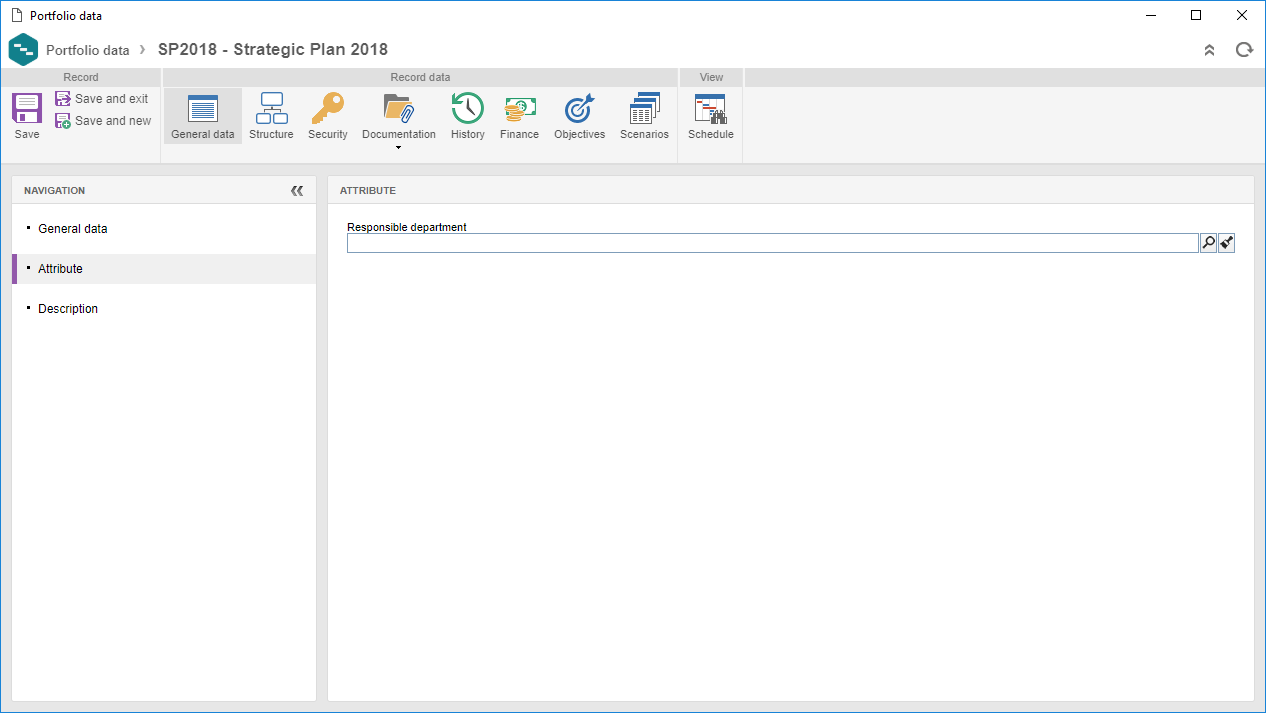Open the Scenarios section
1266x713 pixels.
[644, 116]
